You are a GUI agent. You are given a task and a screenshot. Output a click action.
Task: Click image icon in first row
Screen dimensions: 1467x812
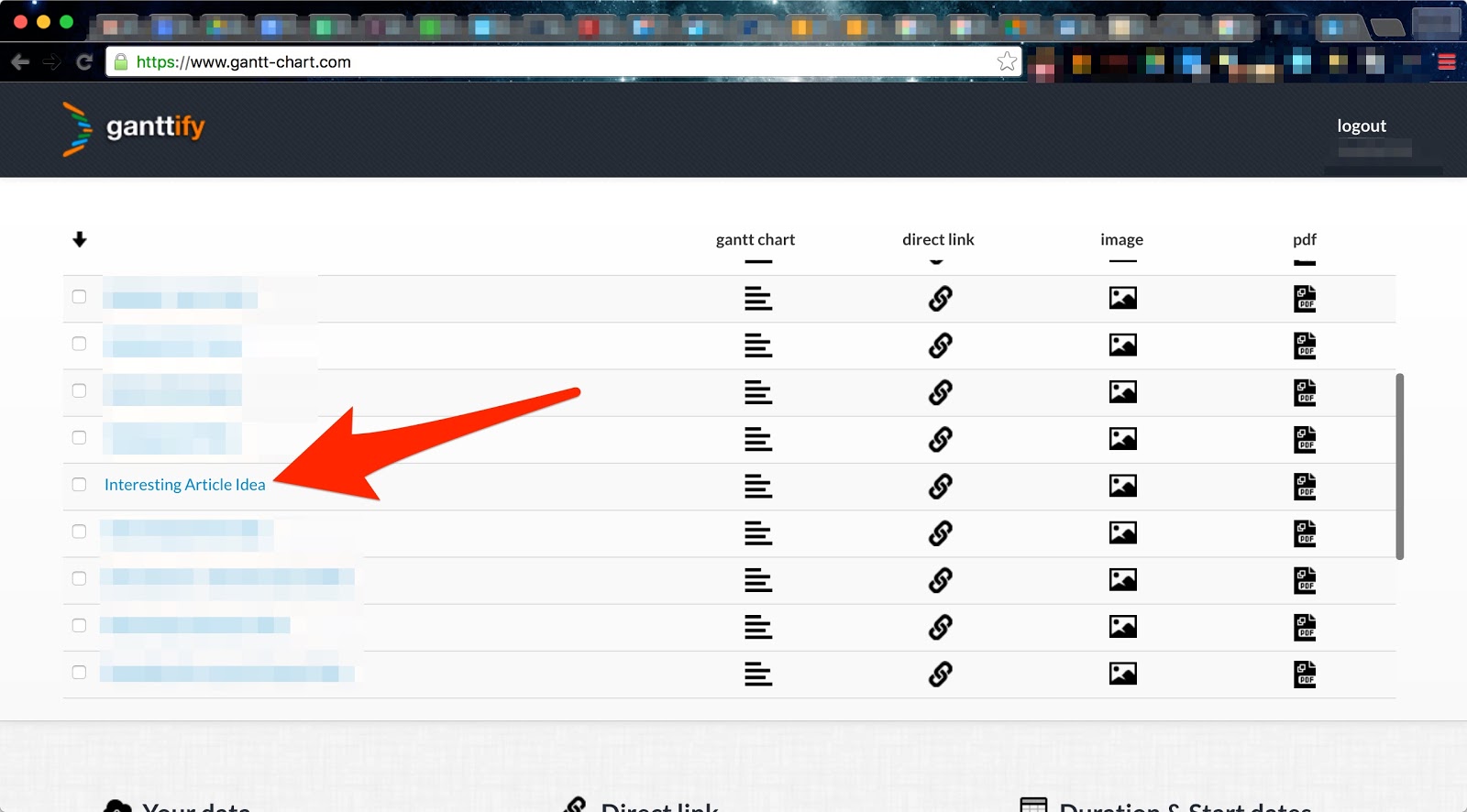(1122, 298)
